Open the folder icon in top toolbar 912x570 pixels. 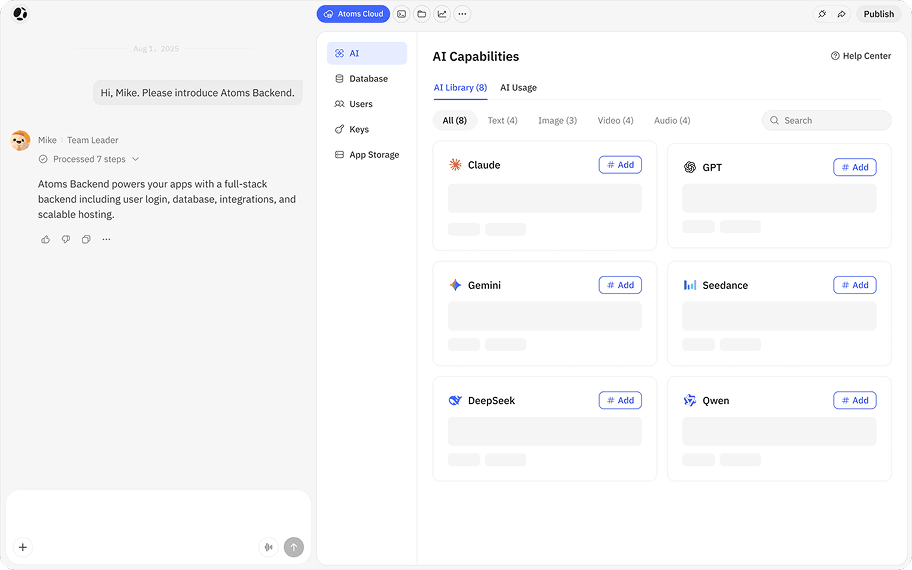tap(422, 14)
